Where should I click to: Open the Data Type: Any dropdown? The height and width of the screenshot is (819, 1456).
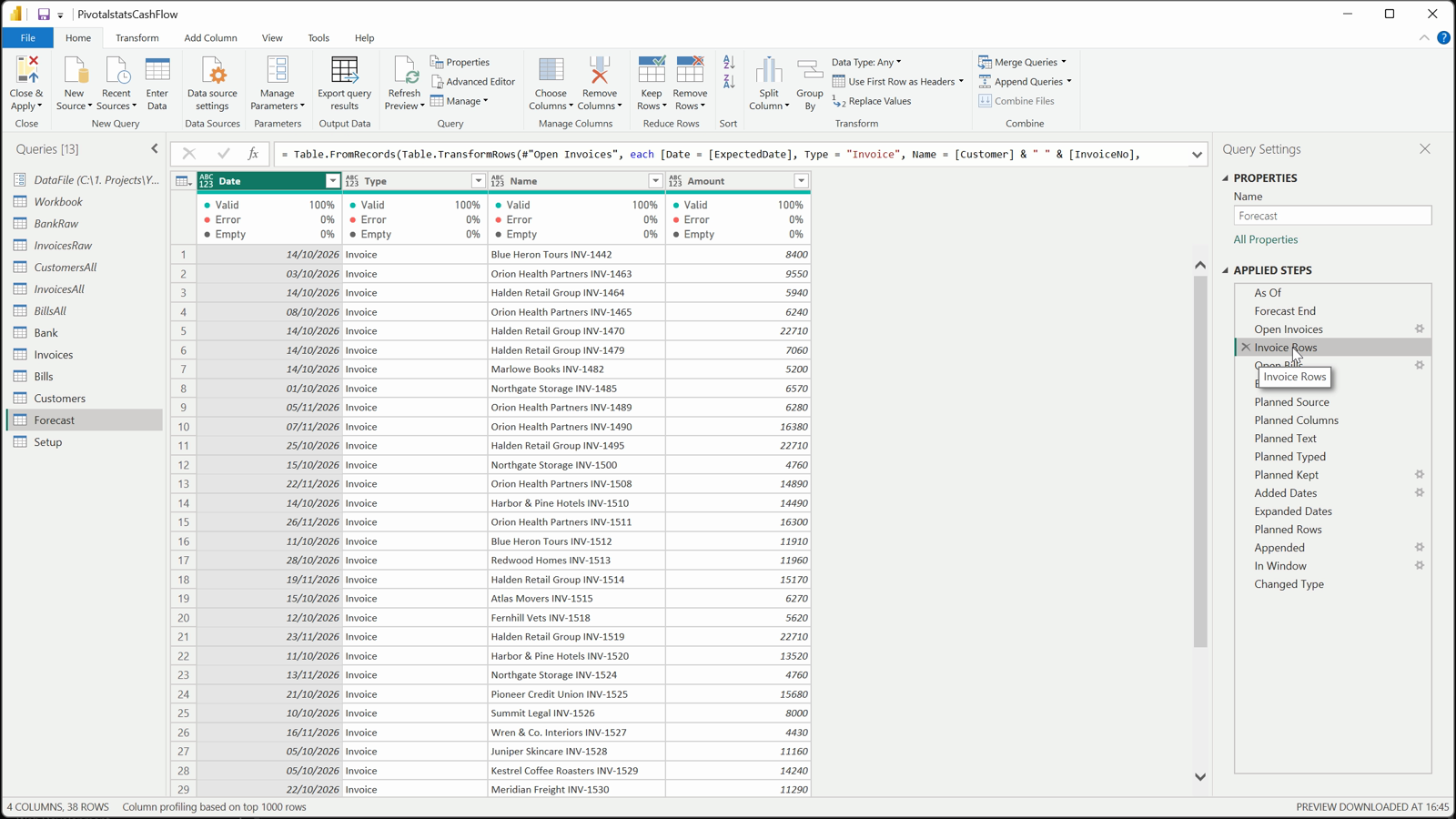(x=866, y=62)
